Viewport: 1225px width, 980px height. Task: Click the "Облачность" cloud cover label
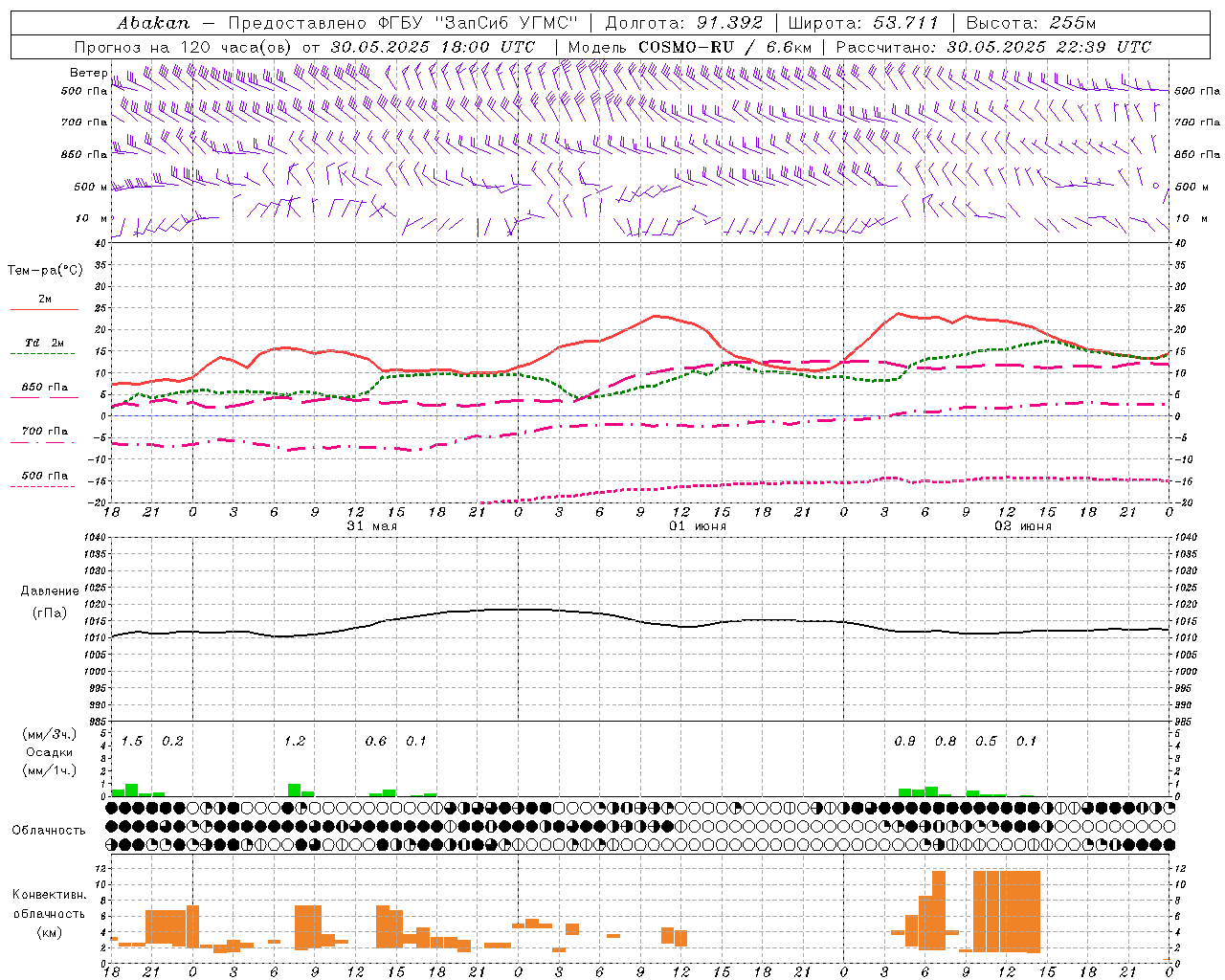point(49,831)
